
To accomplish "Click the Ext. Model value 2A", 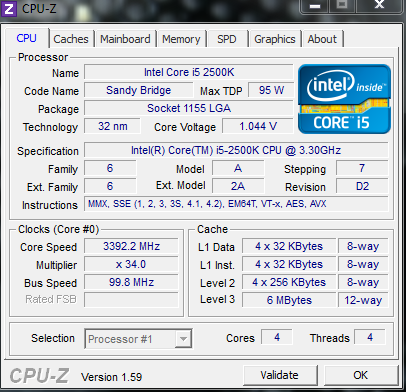I will click(238, 186).
